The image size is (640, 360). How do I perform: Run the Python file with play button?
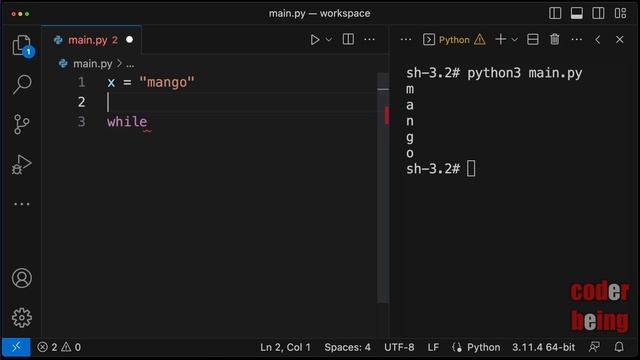click(x=315, y=40)
